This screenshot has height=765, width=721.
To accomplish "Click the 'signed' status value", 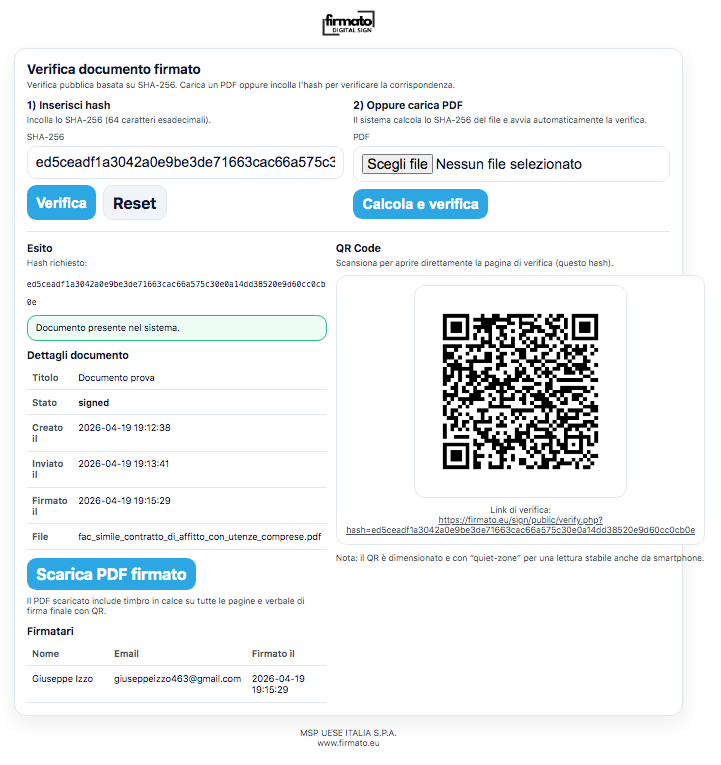I will click(94, 403).
